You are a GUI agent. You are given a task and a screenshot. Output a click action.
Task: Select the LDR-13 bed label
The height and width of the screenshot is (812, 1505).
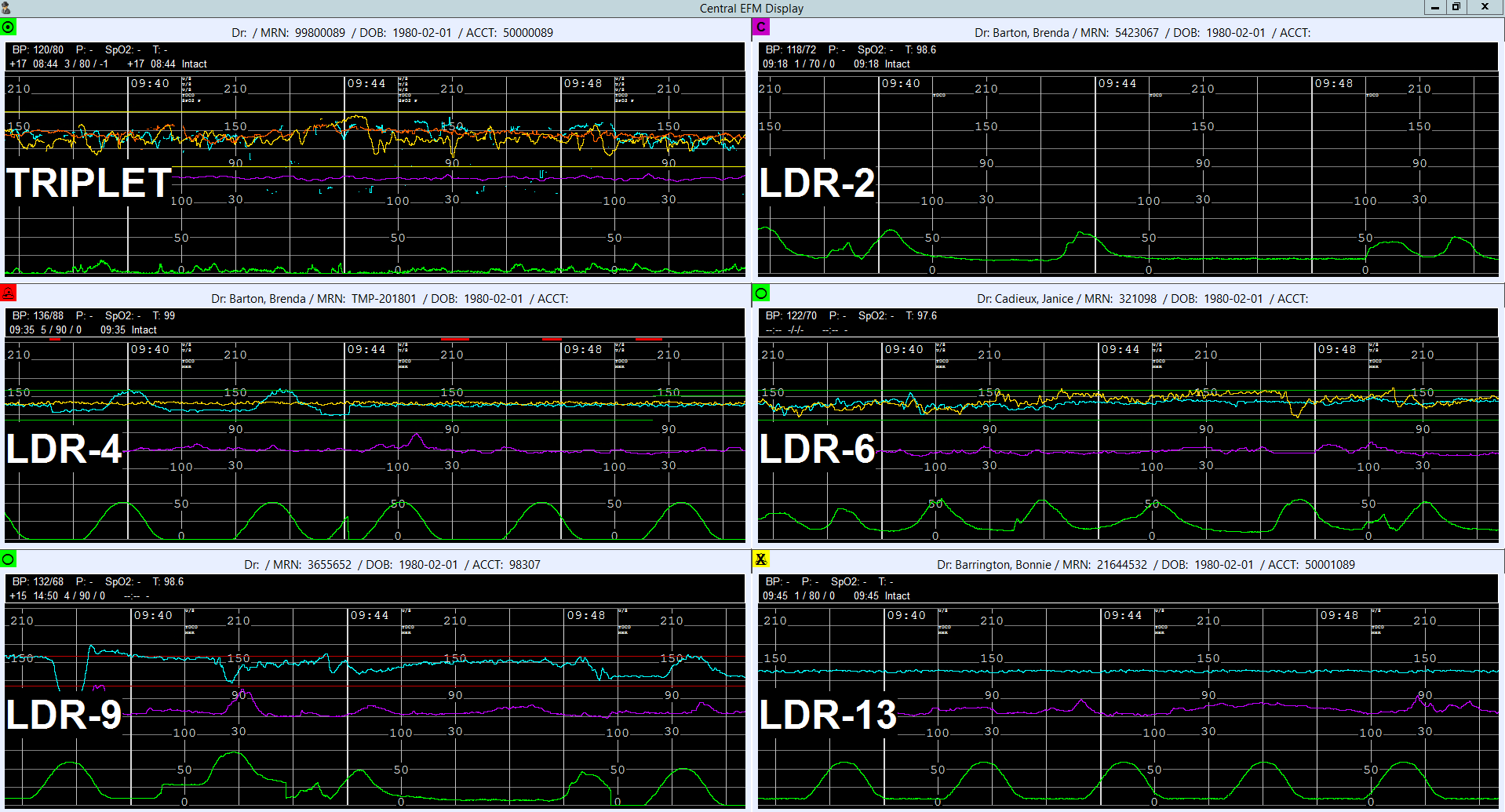click(x=828, y=716)
